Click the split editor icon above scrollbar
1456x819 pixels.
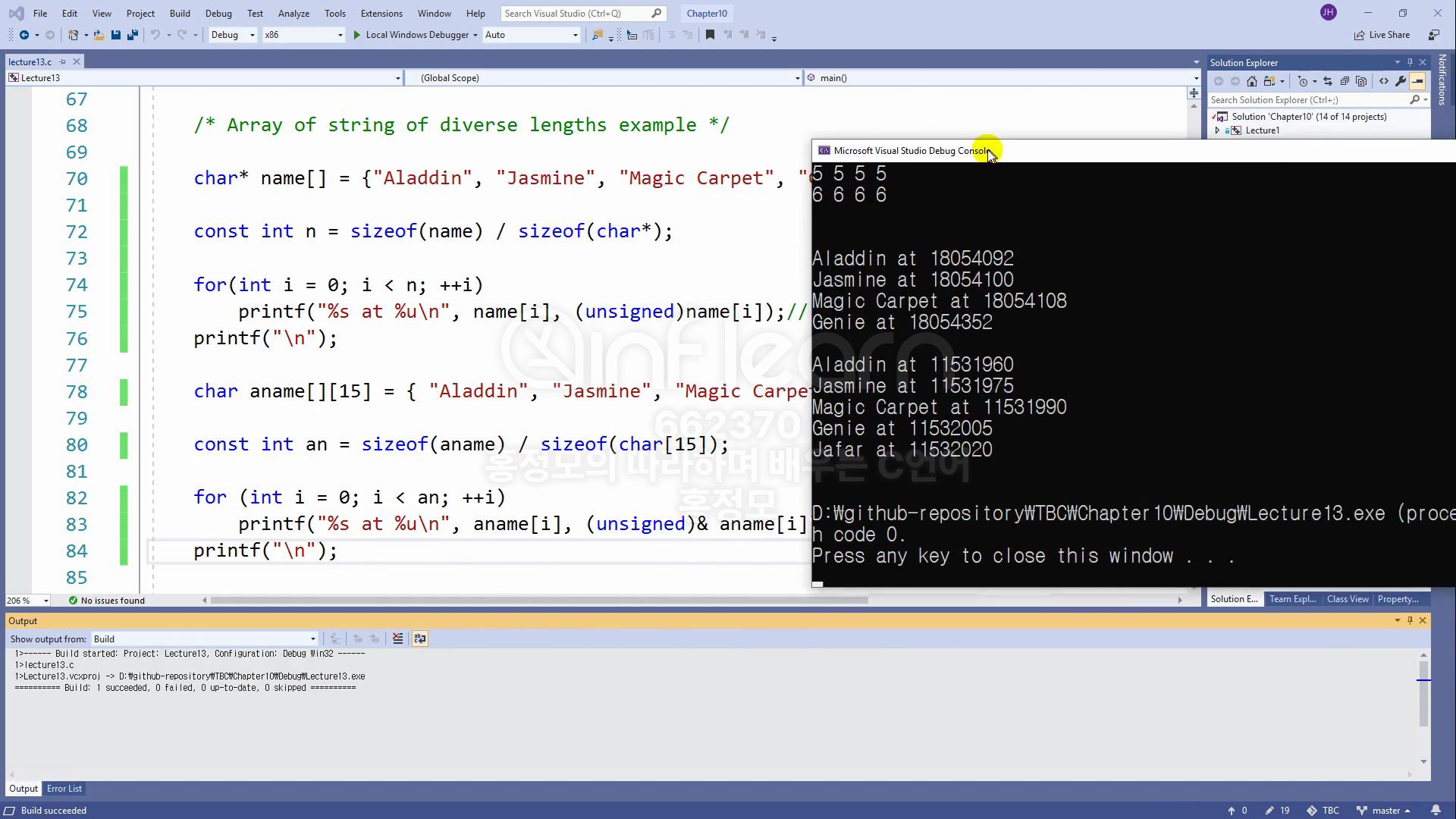(x=1194, y=93)
